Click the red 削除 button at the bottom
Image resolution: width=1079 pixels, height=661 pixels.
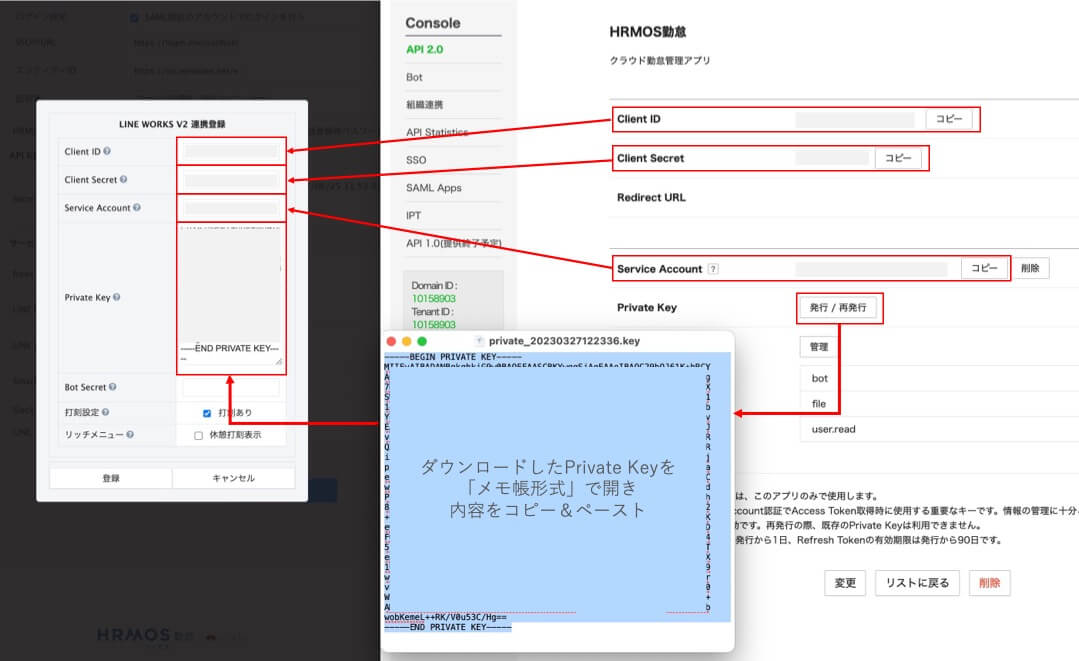pos(990,583)
